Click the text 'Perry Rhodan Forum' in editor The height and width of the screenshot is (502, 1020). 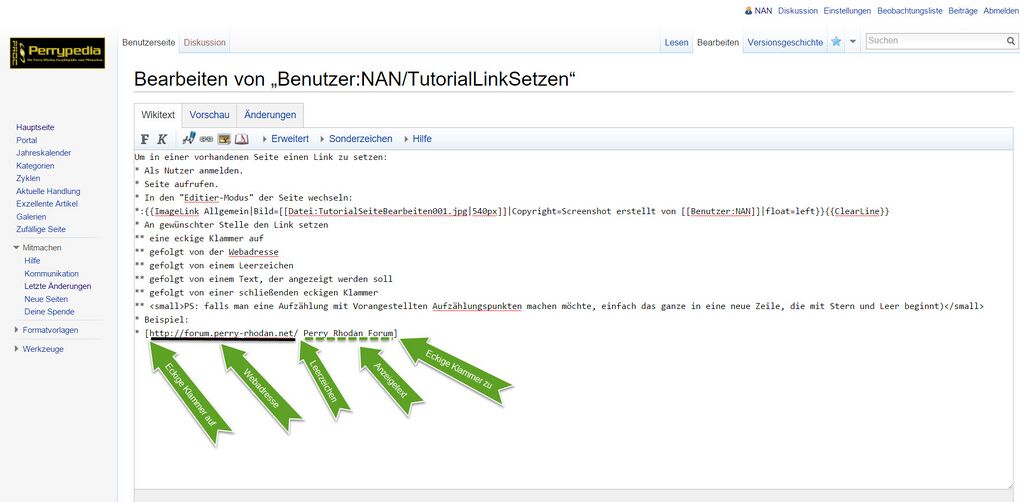348,334
